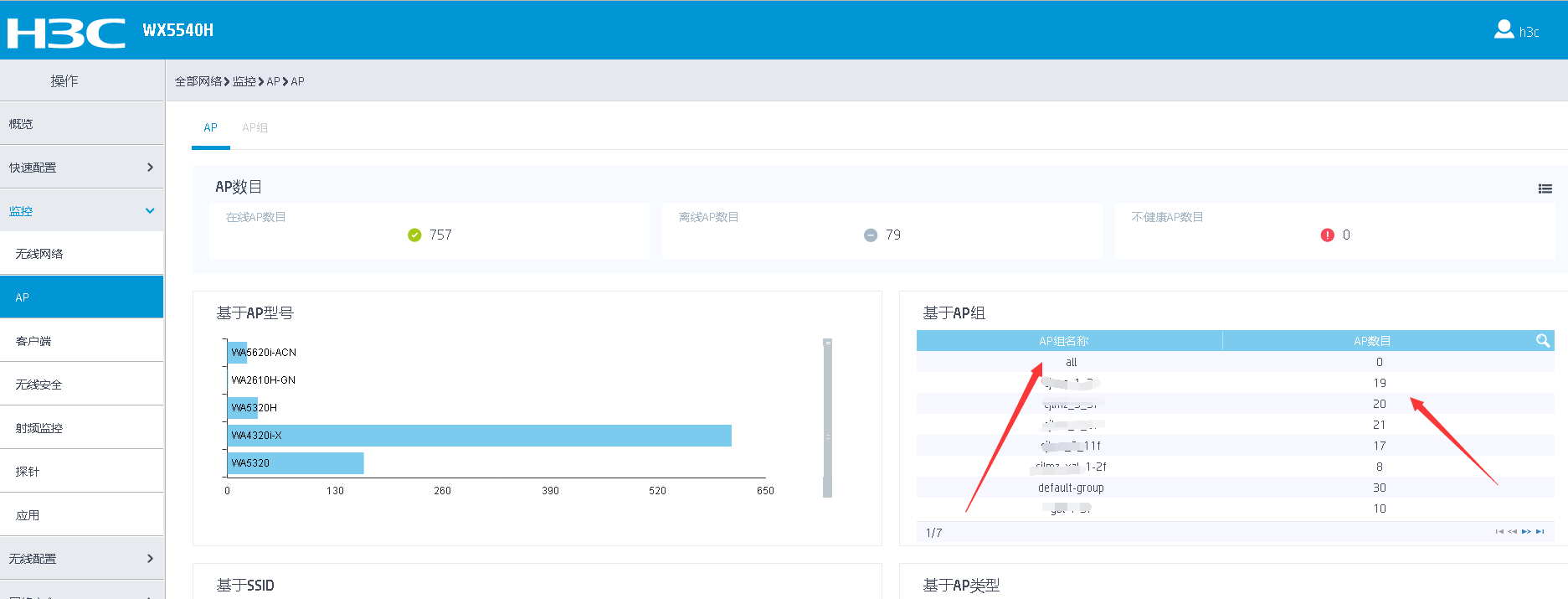
Task: Collapse the 监控 menu section
Action: [x=82, y=210]
